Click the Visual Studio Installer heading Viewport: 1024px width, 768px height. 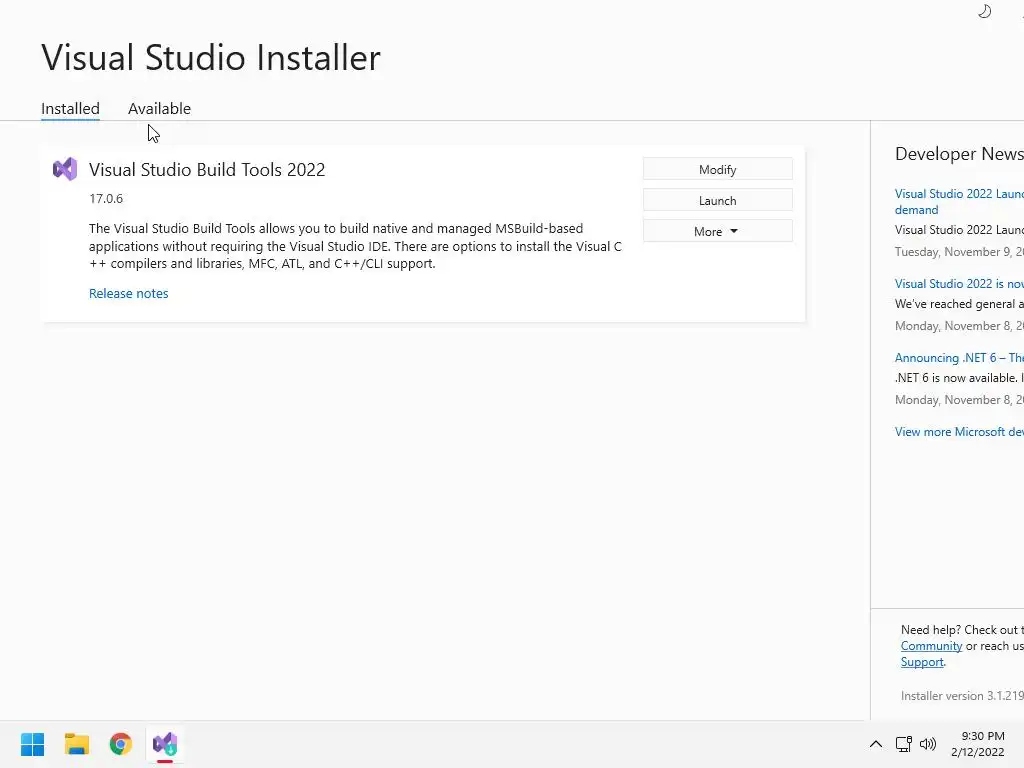coord(211,57)
